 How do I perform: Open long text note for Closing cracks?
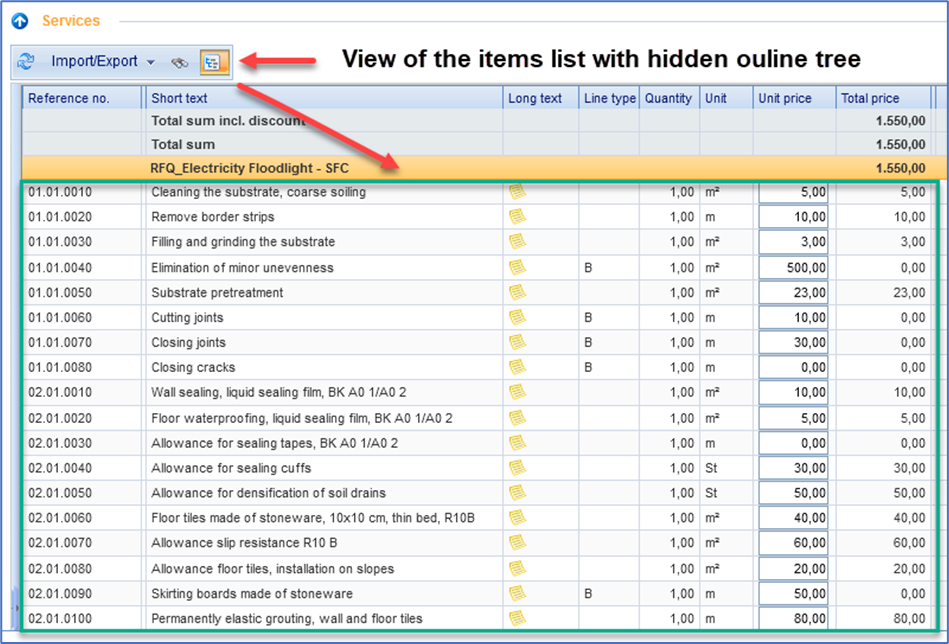click(517, 367)
